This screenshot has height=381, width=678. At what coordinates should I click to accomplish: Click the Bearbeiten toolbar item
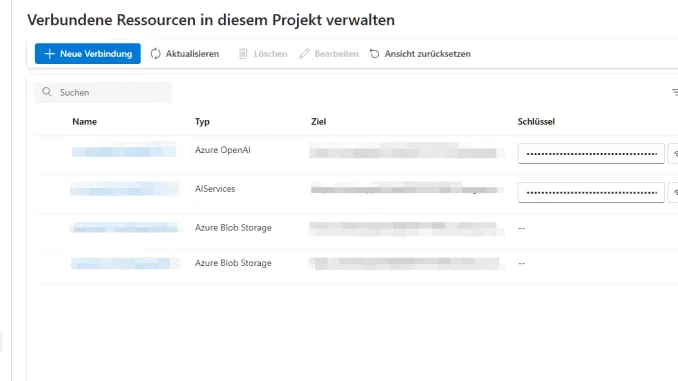pos(329,54)
